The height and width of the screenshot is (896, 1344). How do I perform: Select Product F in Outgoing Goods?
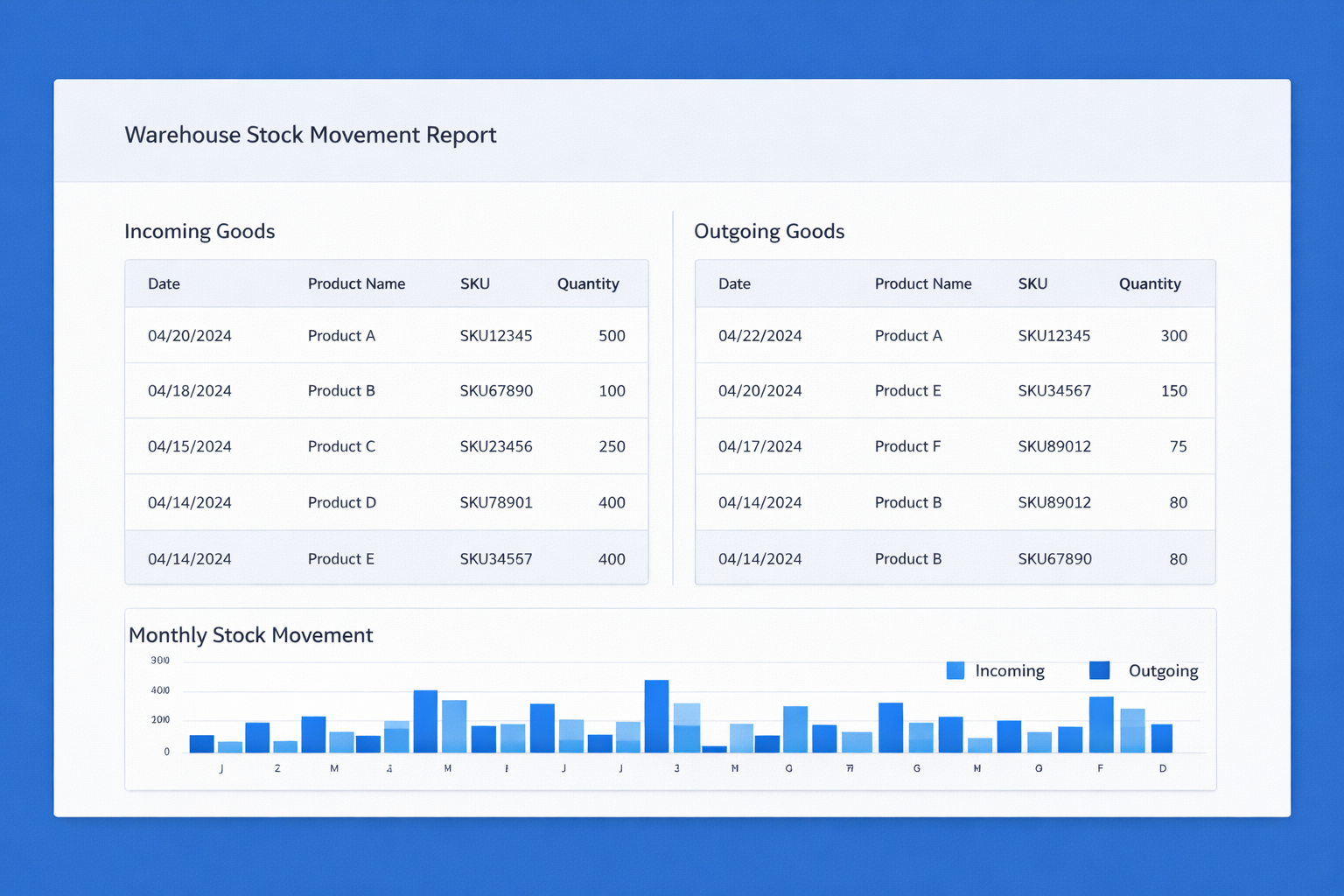(907, 446)
